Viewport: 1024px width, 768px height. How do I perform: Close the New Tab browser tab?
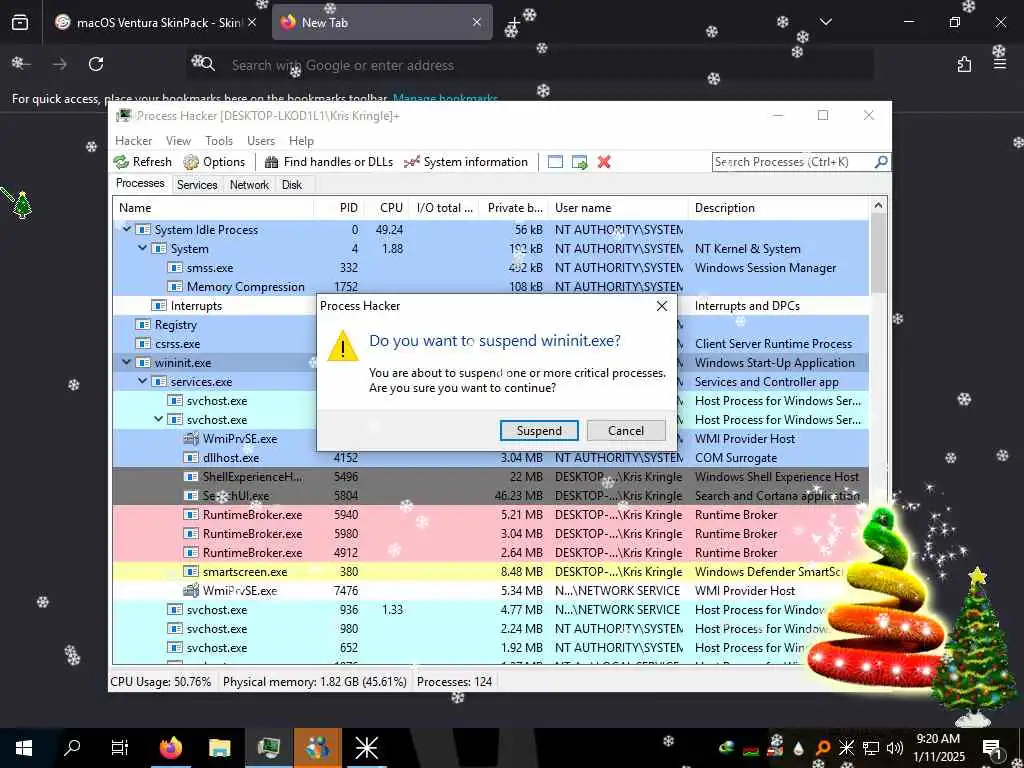477,22
